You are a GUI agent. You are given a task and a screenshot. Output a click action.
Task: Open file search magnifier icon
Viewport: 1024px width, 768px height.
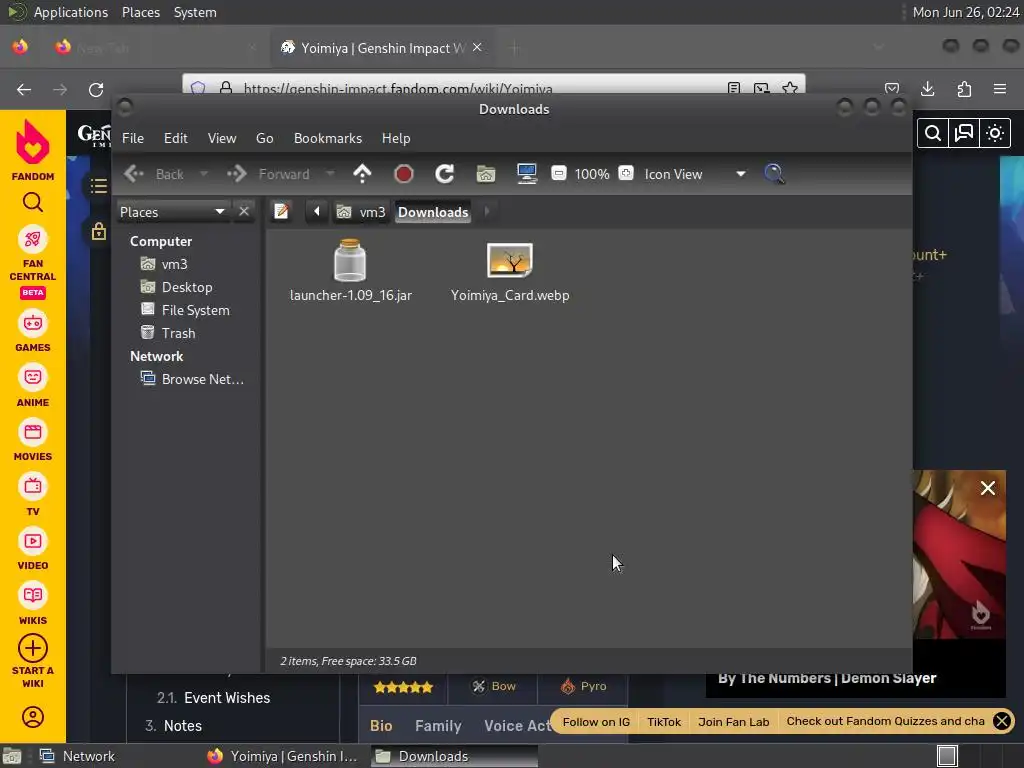pyautogui.click(x=774, y=174)
